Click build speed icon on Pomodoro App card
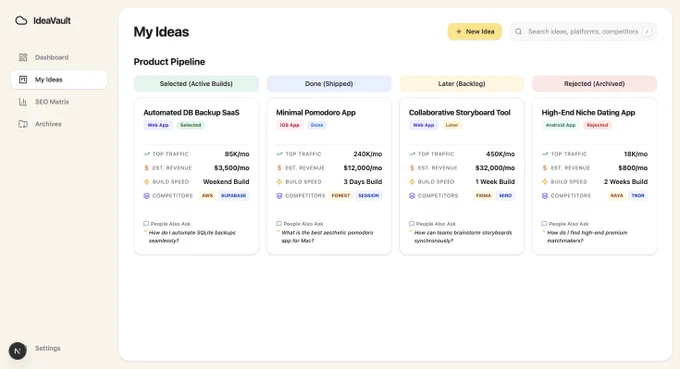 pos(279,182)
